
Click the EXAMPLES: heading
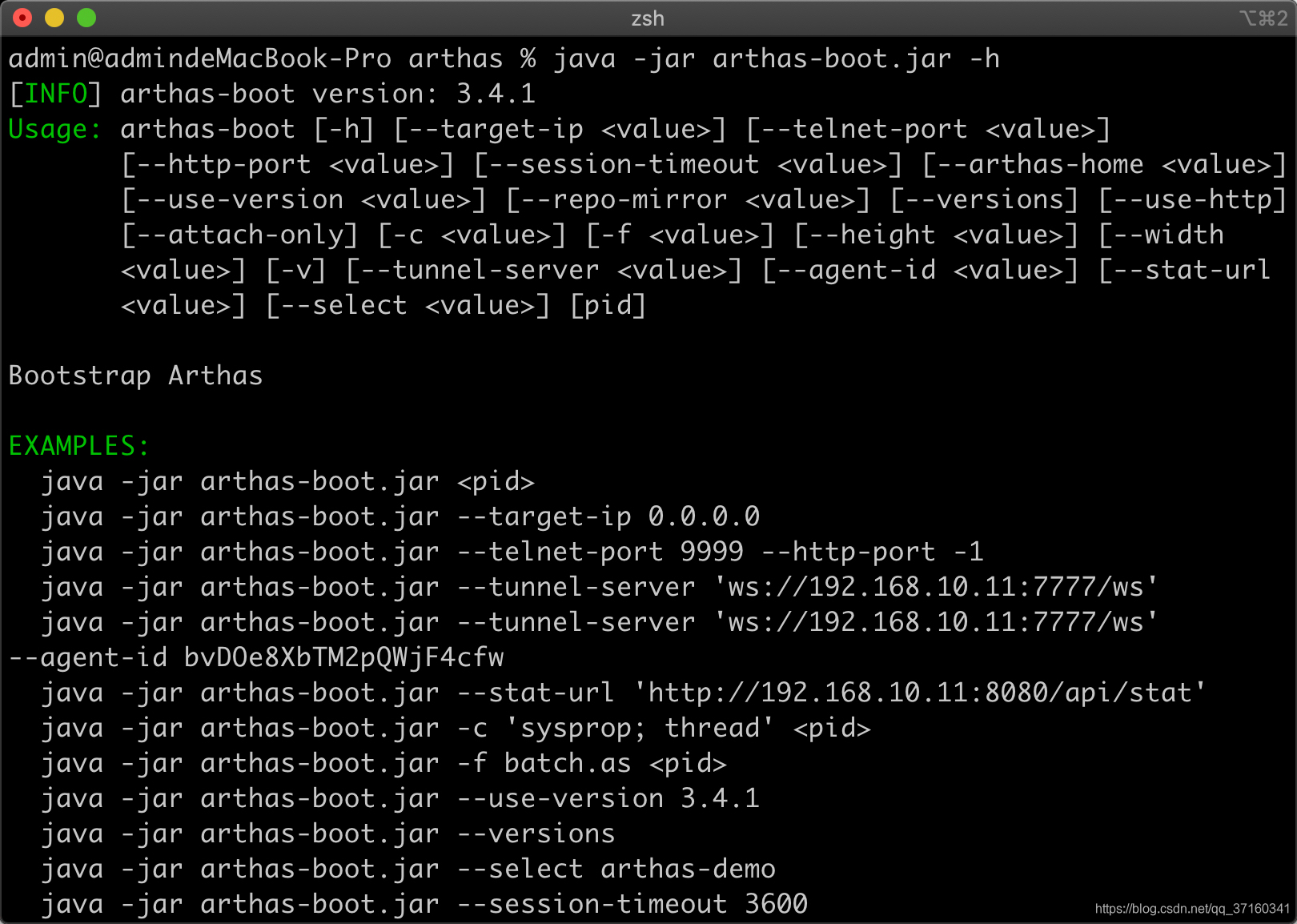point(78,446)
